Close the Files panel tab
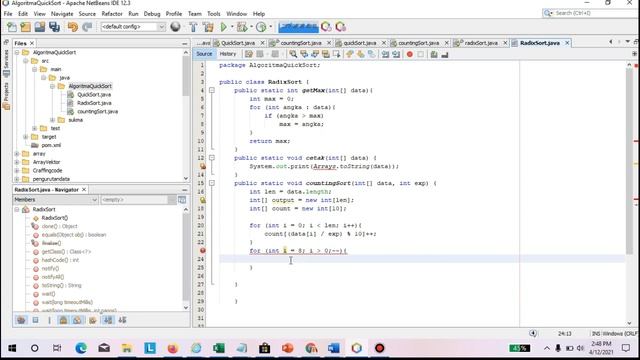Image resolution: width=640 pixels, height=360 pixels. (32, 43)
